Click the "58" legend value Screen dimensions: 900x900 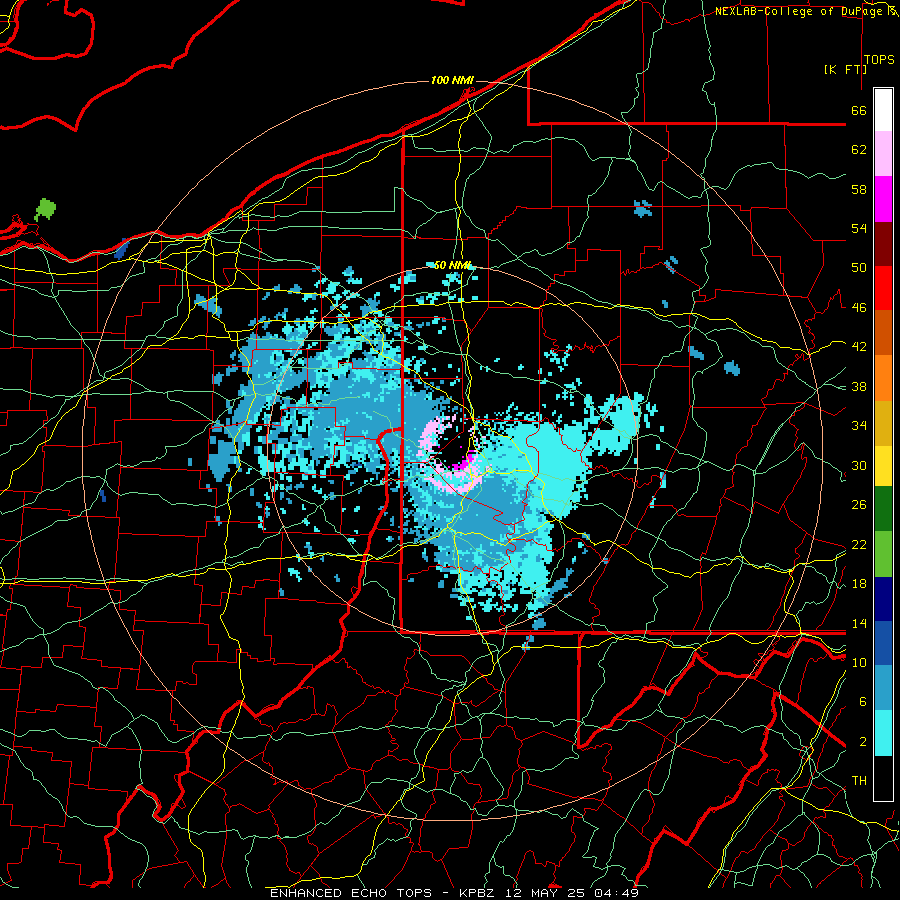[859, 189]
